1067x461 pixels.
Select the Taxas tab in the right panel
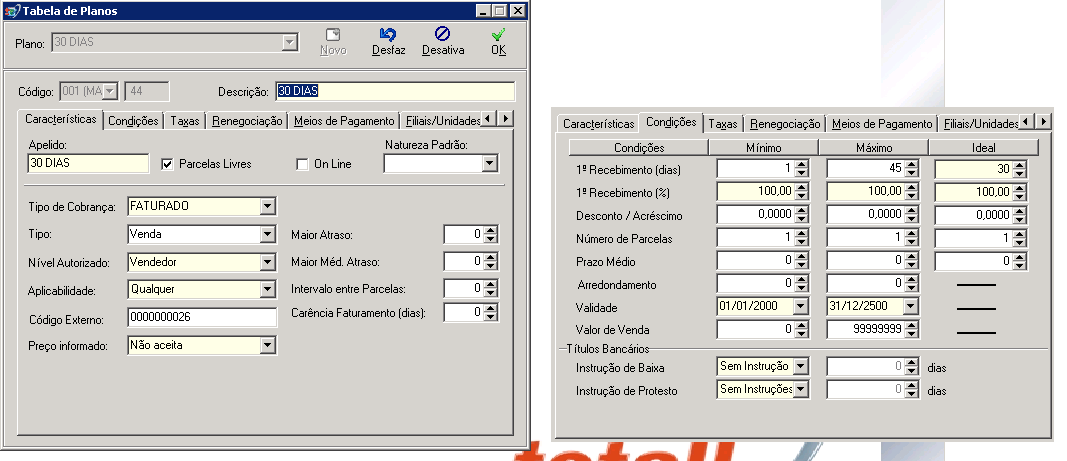click(x=722, y=124)
